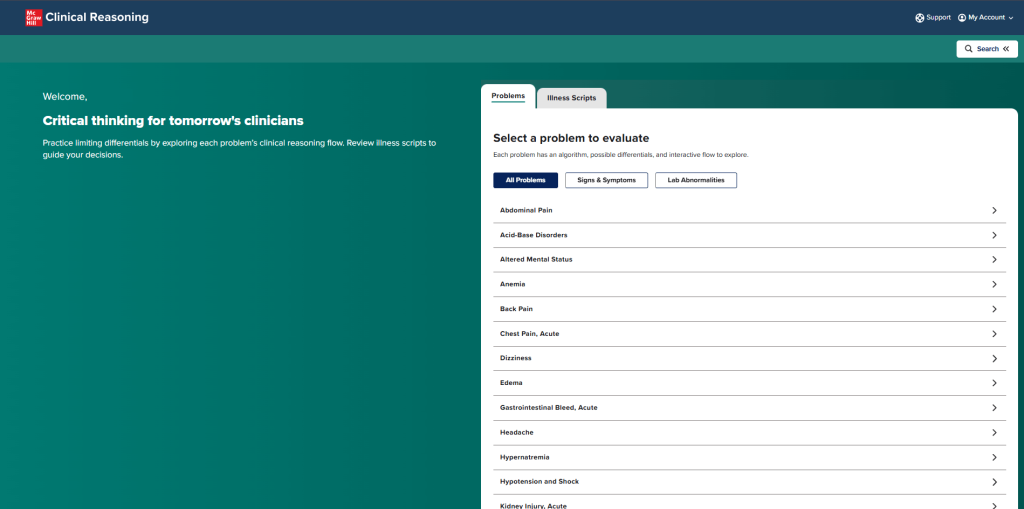1024x509 pixels.
Task: Collapse search panel with double chevron icon
Action: click(1006, 49)
